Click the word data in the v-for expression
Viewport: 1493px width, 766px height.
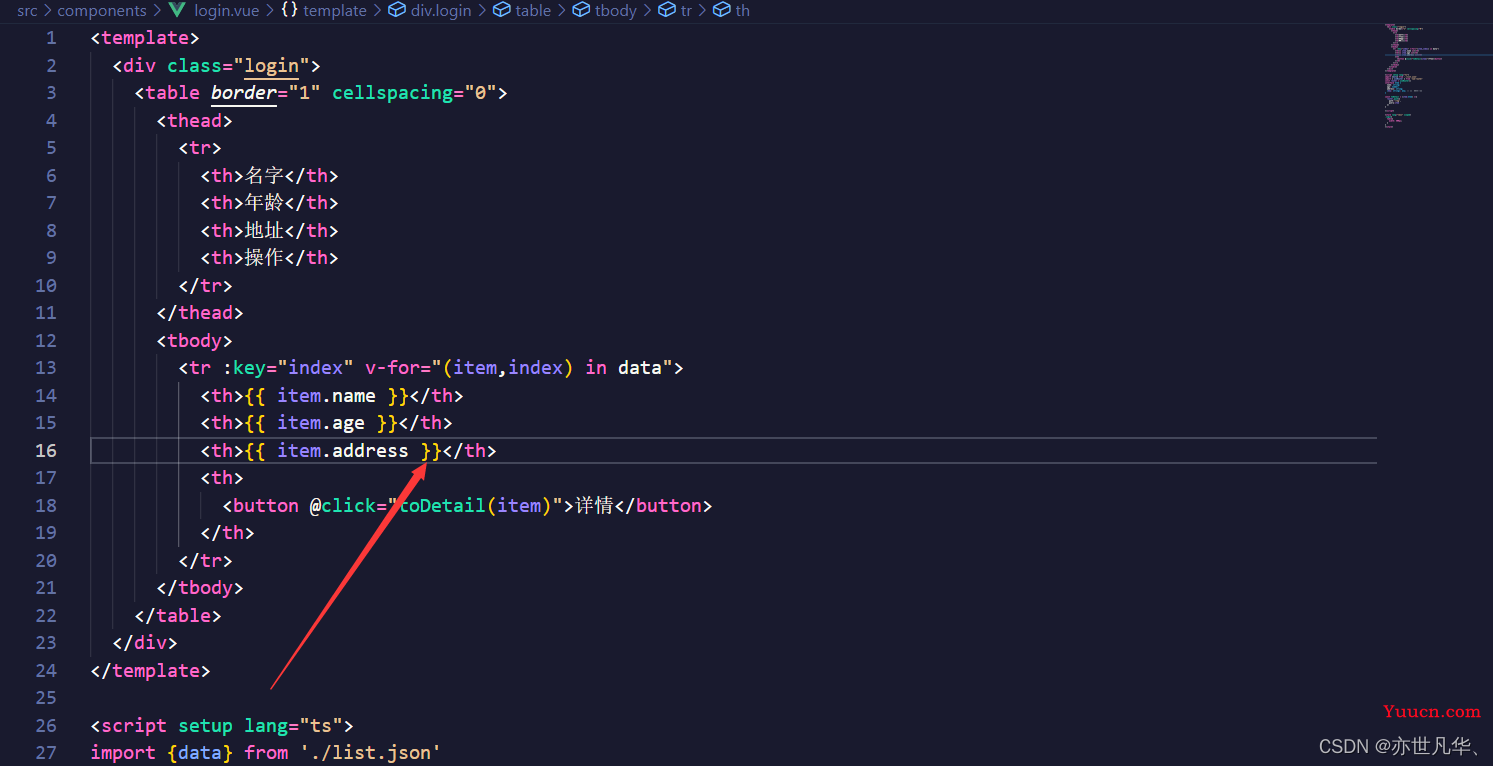coord(640,368)
